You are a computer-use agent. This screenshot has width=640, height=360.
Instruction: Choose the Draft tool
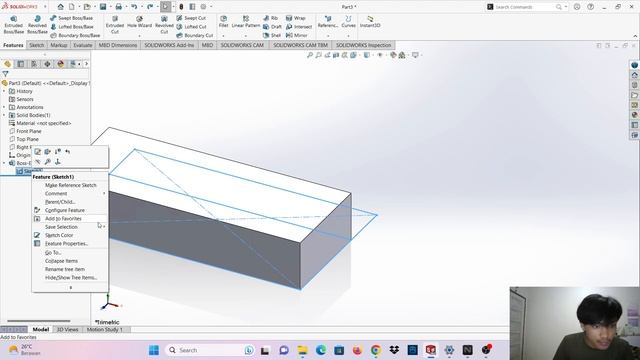[272, 27]
